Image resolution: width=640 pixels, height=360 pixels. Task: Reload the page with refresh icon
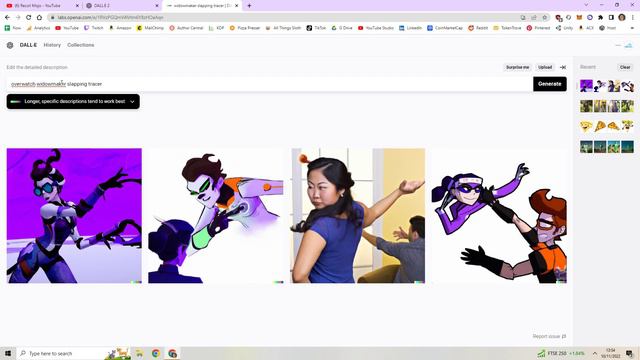click(x=29, y=18)
